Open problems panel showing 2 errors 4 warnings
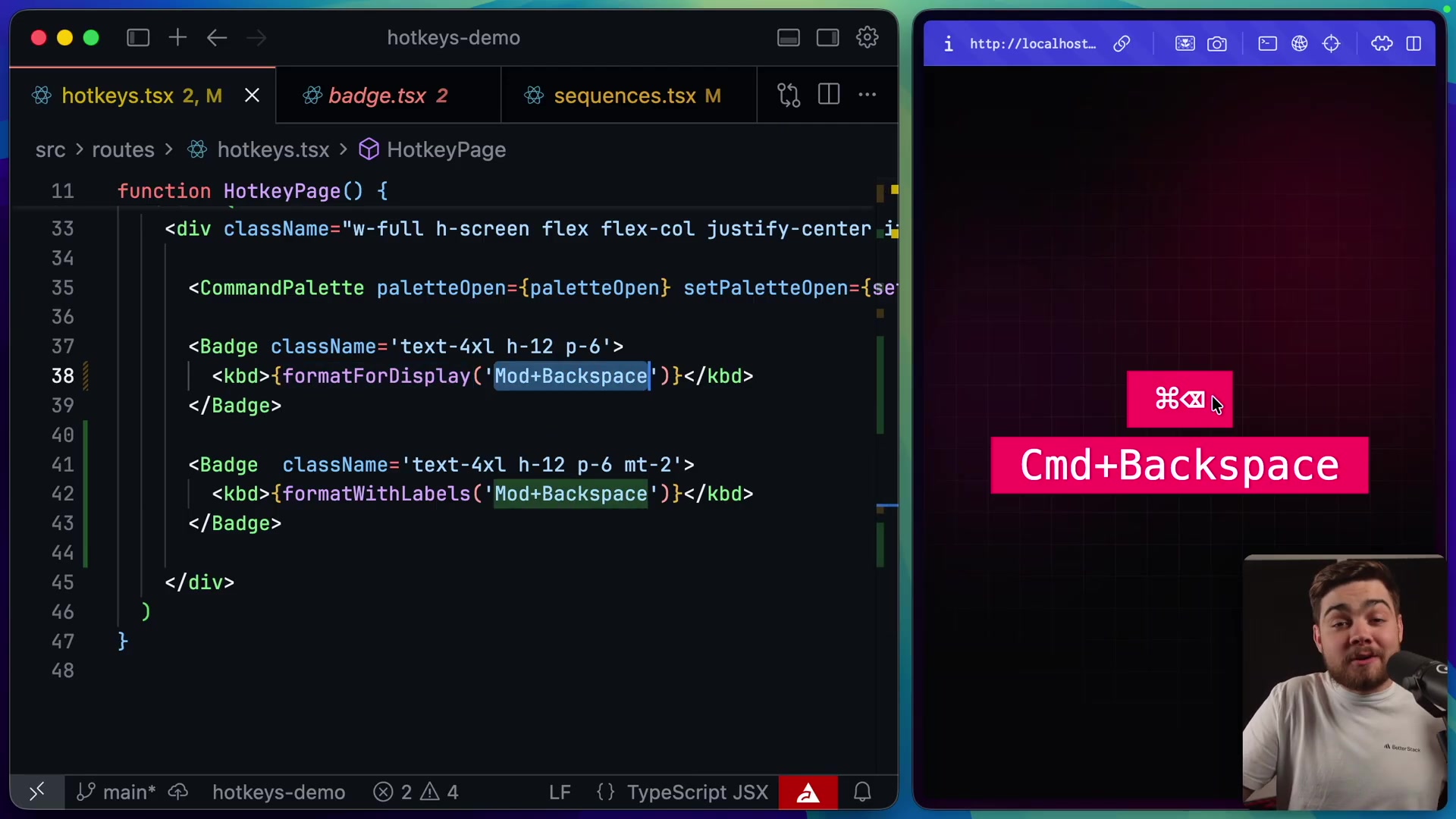 tap(416, 792)
